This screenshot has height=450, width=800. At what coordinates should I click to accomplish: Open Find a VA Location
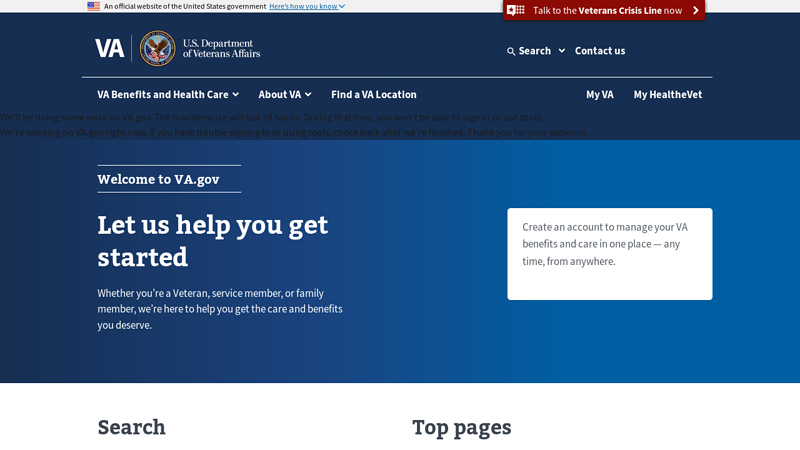(x=373, y=95)
